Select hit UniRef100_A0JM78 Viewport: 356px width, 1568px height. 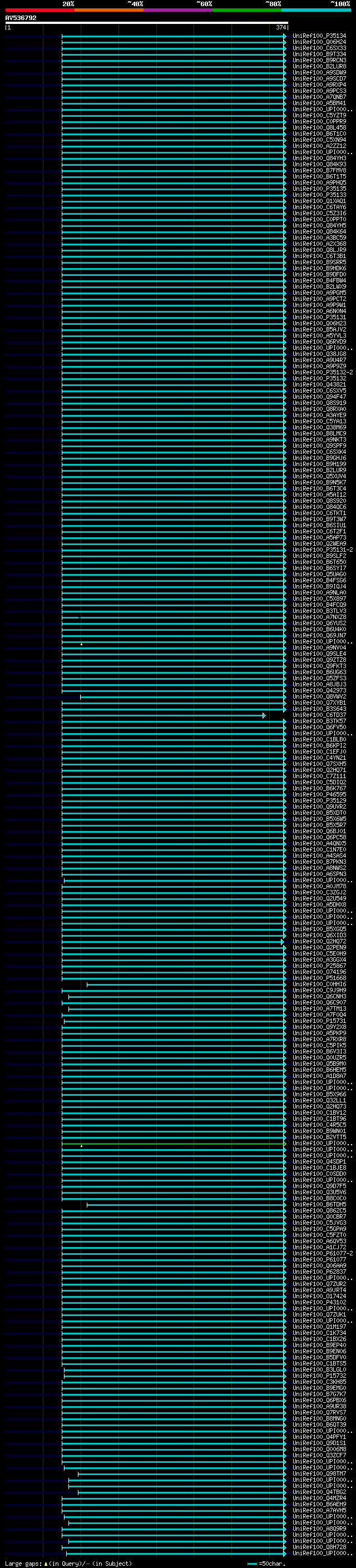point(319,886)
